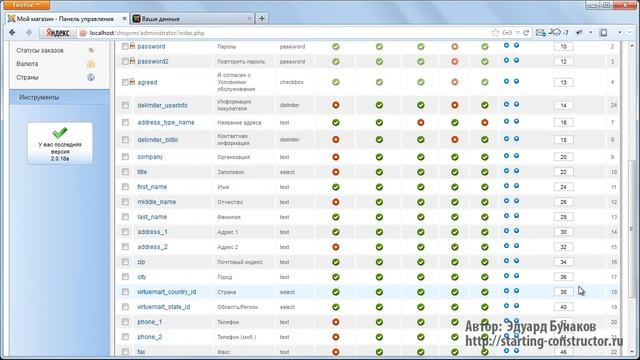
Task: Click the browser Back arrow
Action: (x=12, y=33)
